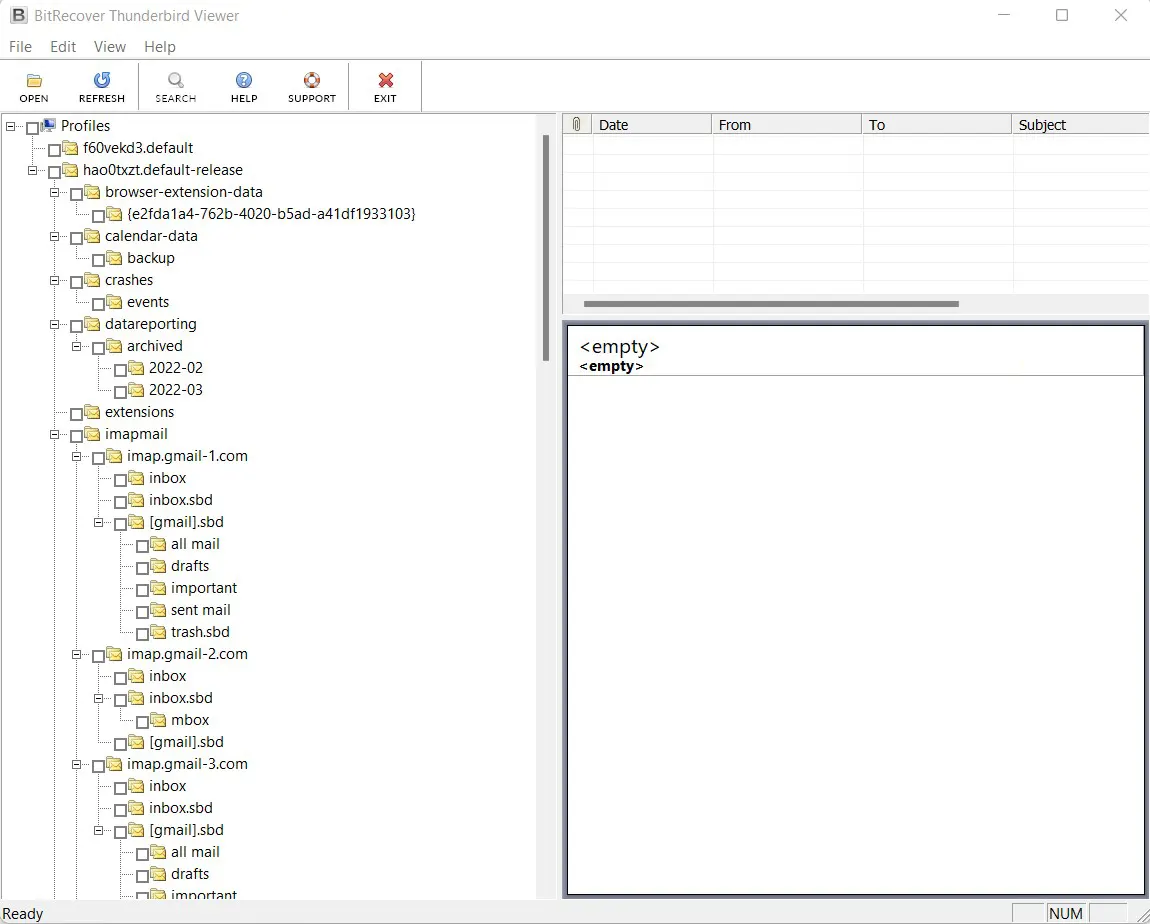Collapse the datareporting folder node
1150x924 pixels.
55,325
